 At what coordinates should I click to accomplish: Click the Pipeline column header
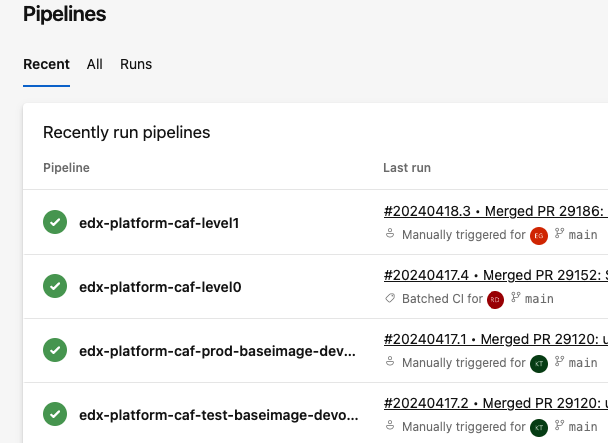[x=66, y=168]
